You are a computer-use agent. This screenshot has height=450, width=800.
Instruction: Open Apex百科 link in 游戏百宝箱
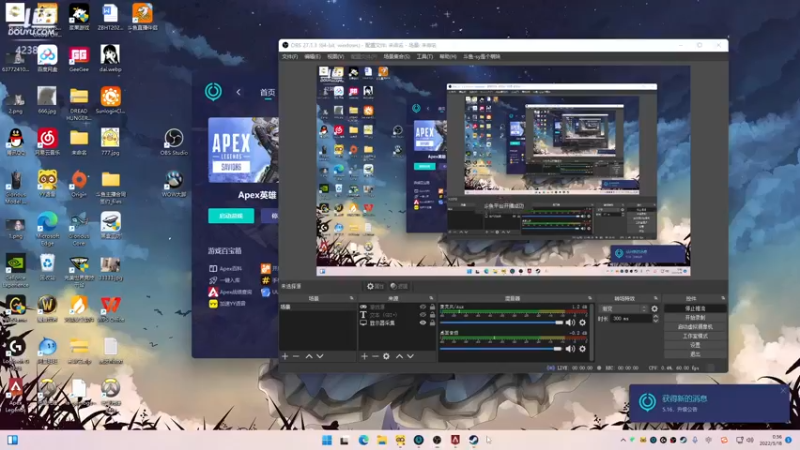[x=226, y=268]
